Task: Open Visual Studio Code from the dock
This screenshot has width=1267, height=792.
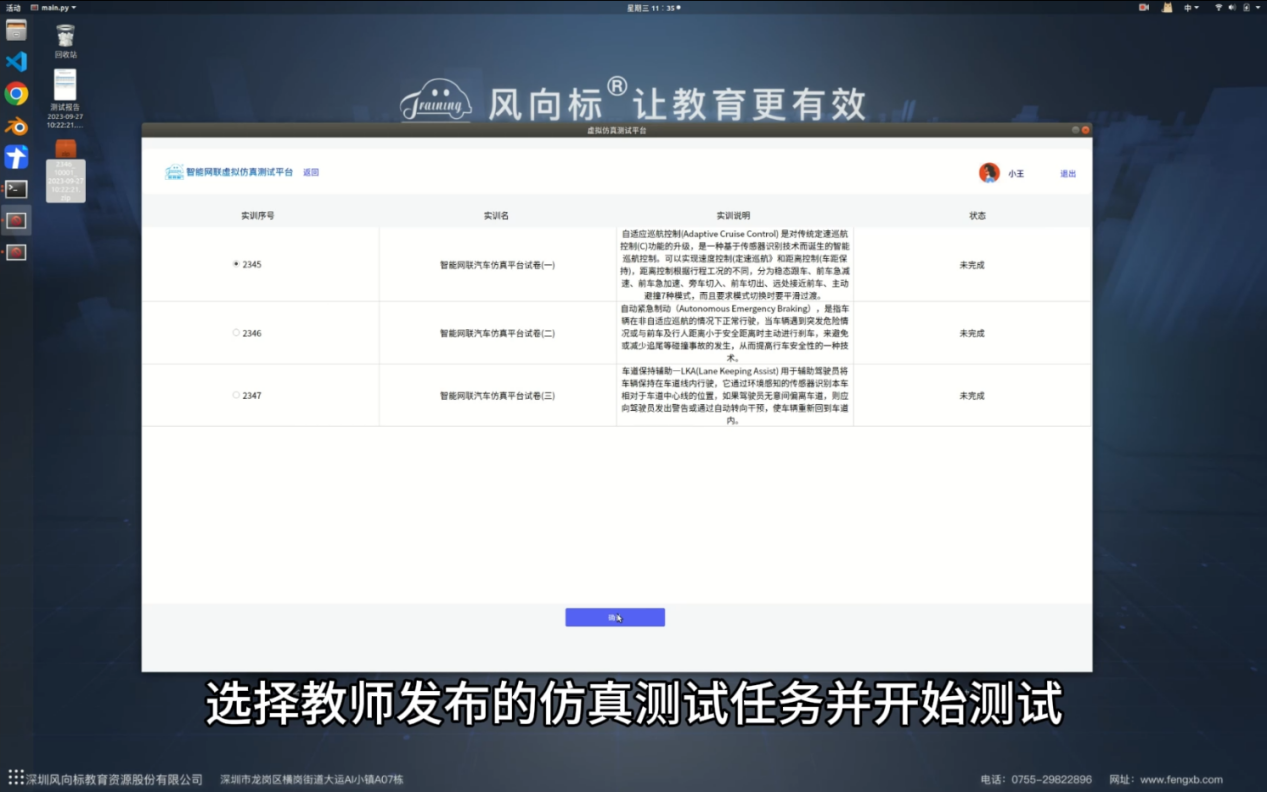Action: click(x=15, y=61)
